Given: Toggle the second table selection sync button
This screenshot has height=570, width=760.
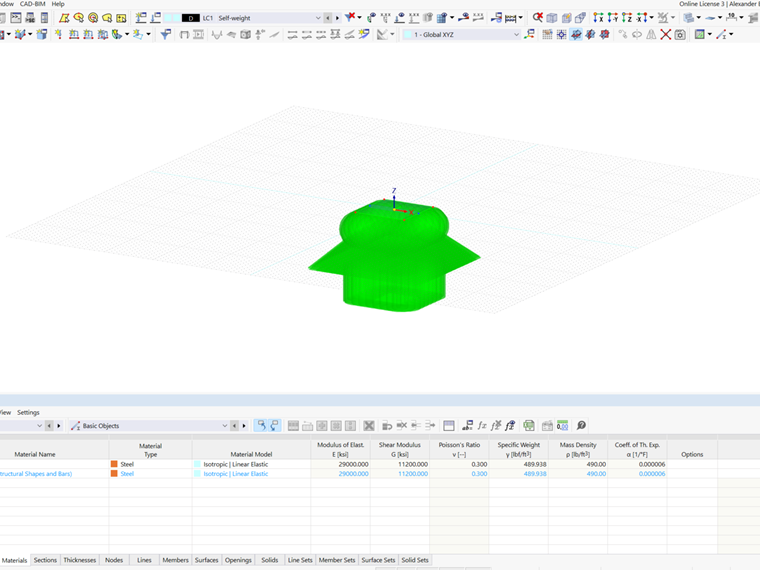Looking at the screenshot, I should click(274, 426).
